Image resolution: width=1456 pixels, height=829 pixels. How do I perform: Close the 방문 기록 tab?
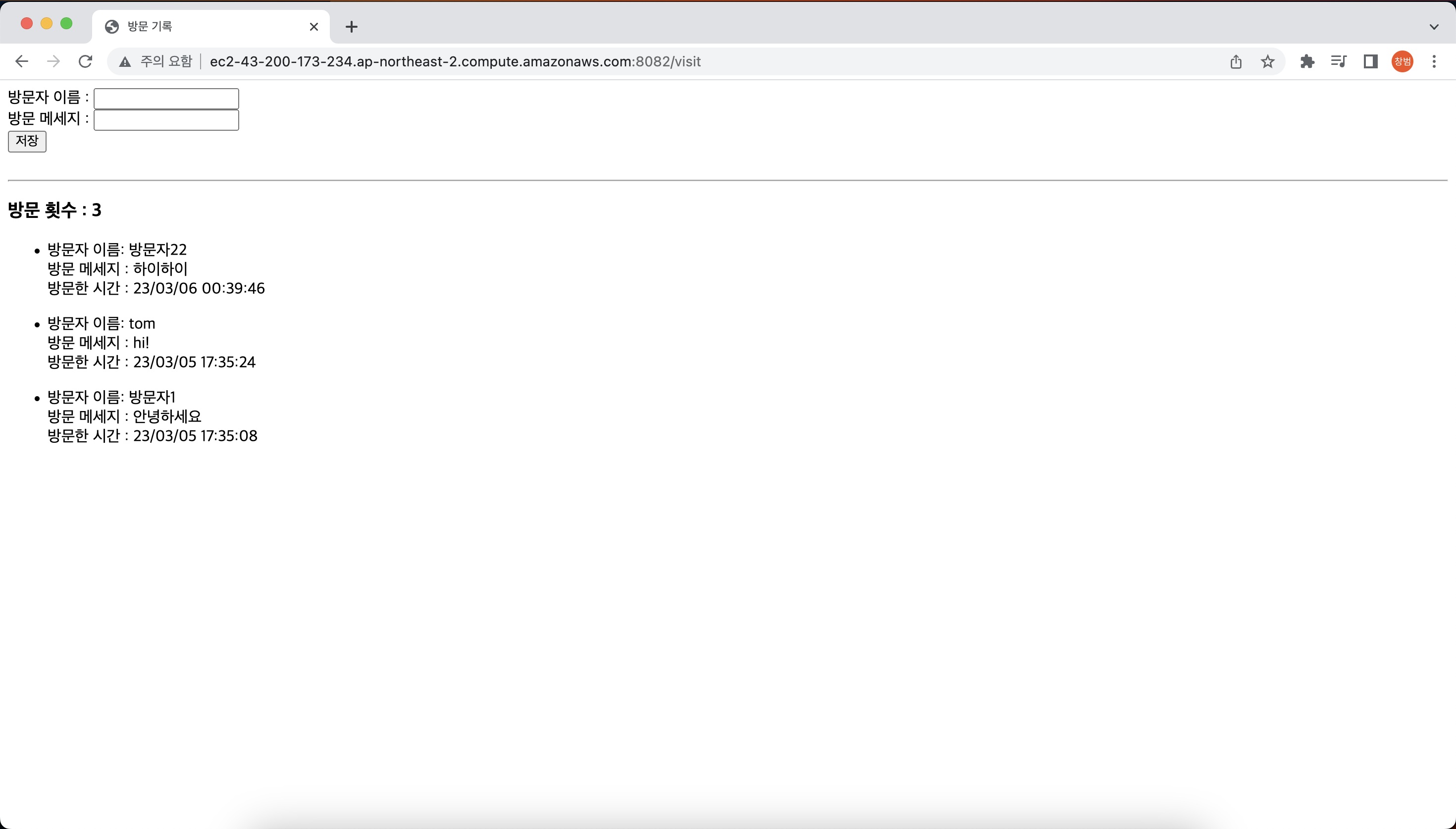coord(313,27)
